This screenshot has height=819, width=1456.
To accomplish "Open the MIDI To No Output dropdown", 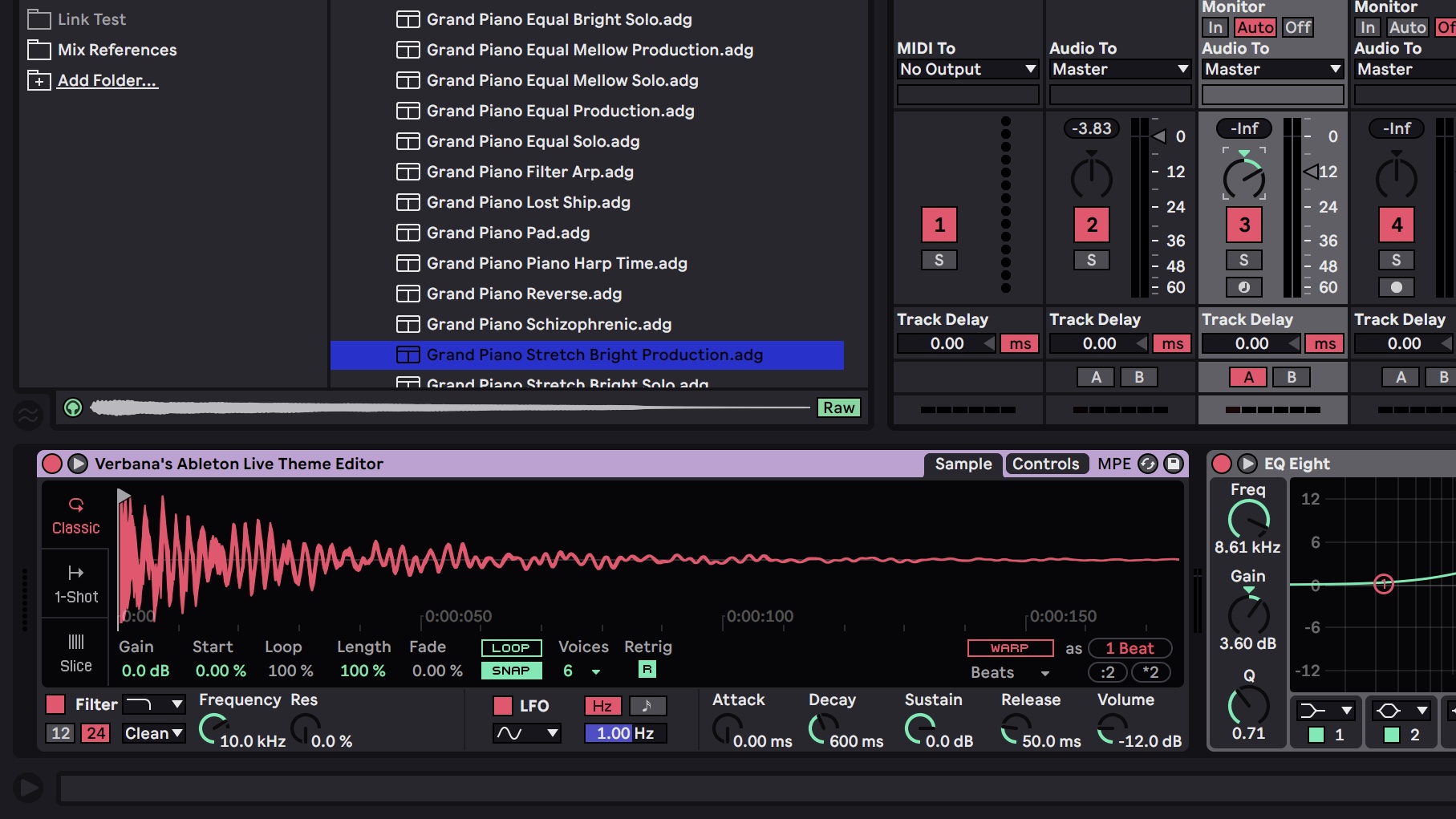I will coord(967,69).
